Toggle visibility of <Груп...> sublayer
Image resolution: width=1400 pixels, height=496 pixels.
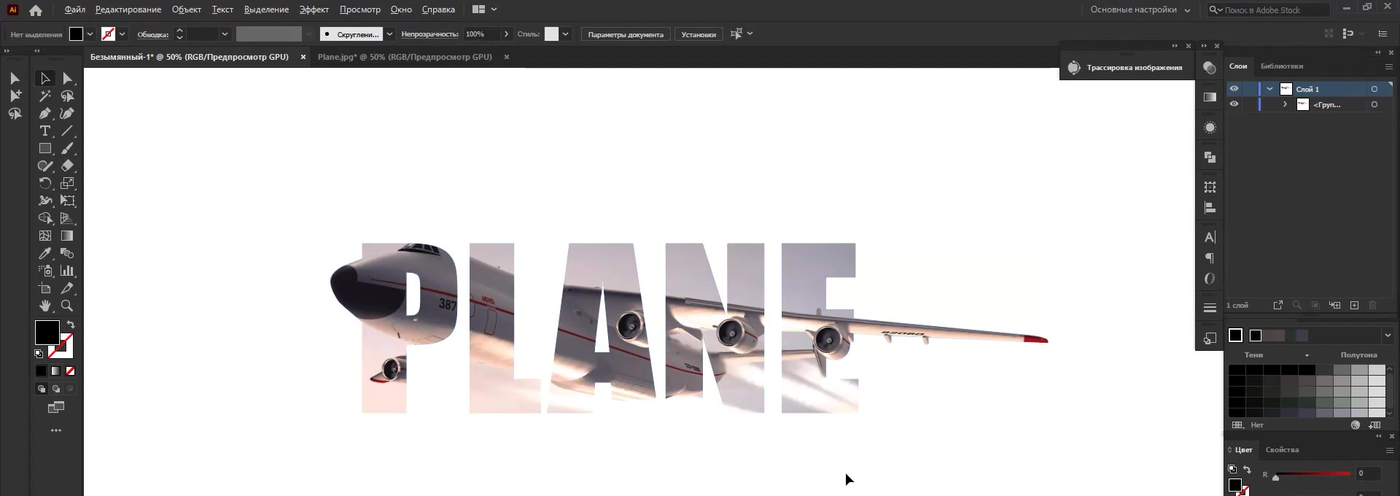coord(1234,104)
